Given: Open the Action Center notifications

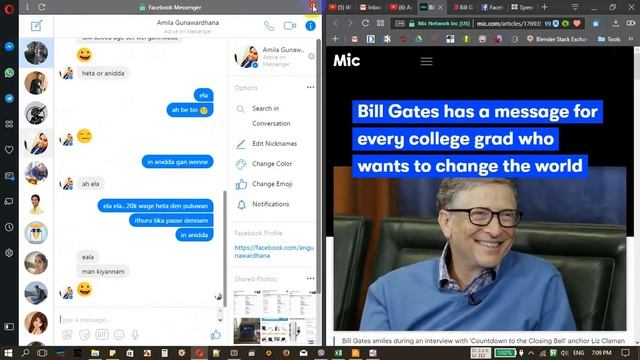Looking at the screenshot, I should pos(625,353).
